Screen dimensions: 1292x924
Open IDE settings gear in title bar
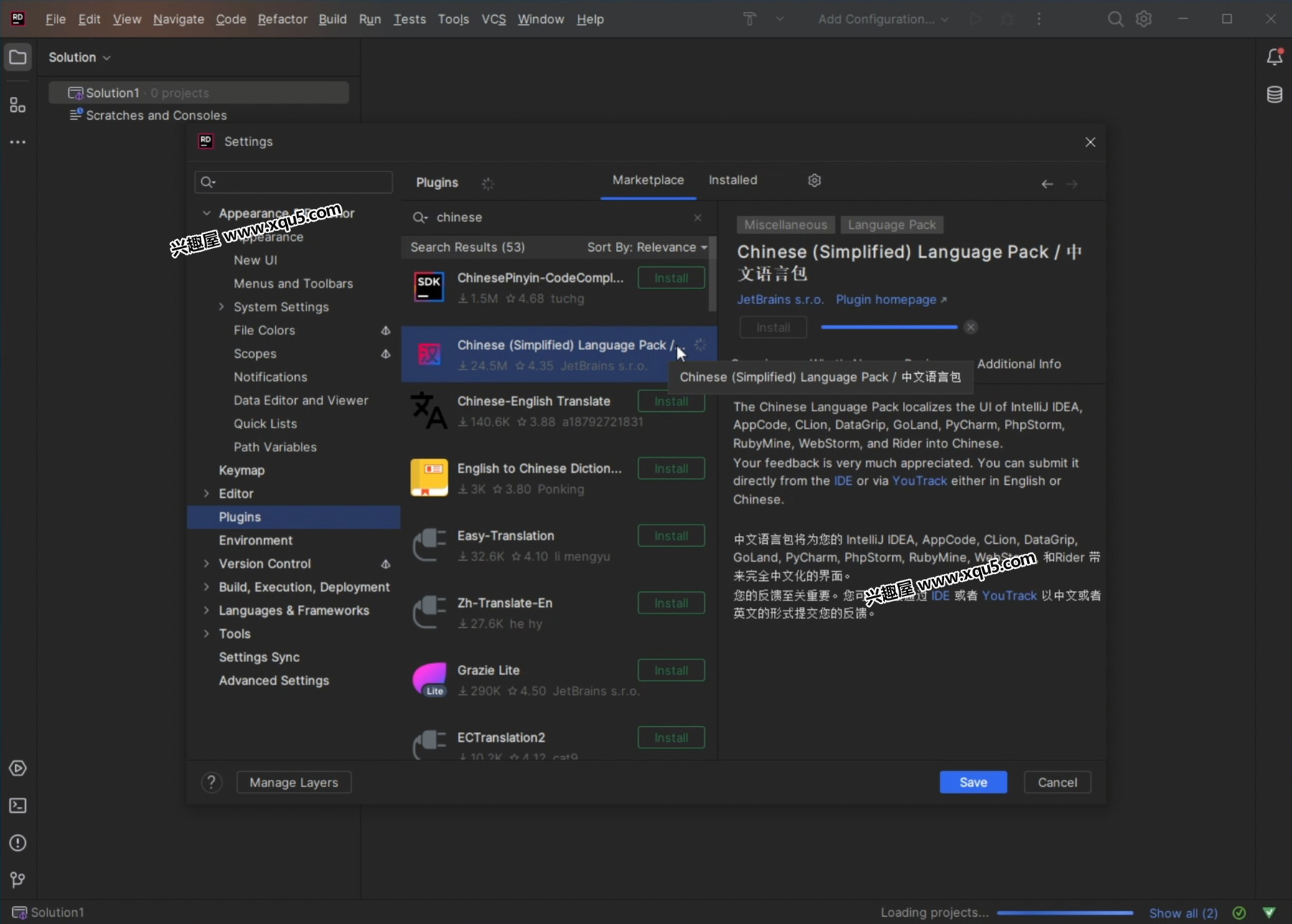coord(1144,19)
